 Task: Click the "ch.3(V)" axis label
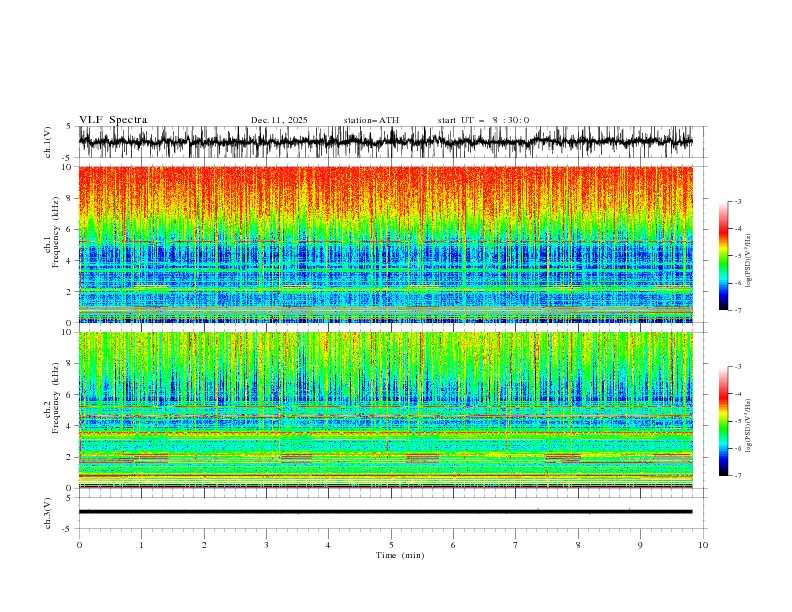pos(48,513)
